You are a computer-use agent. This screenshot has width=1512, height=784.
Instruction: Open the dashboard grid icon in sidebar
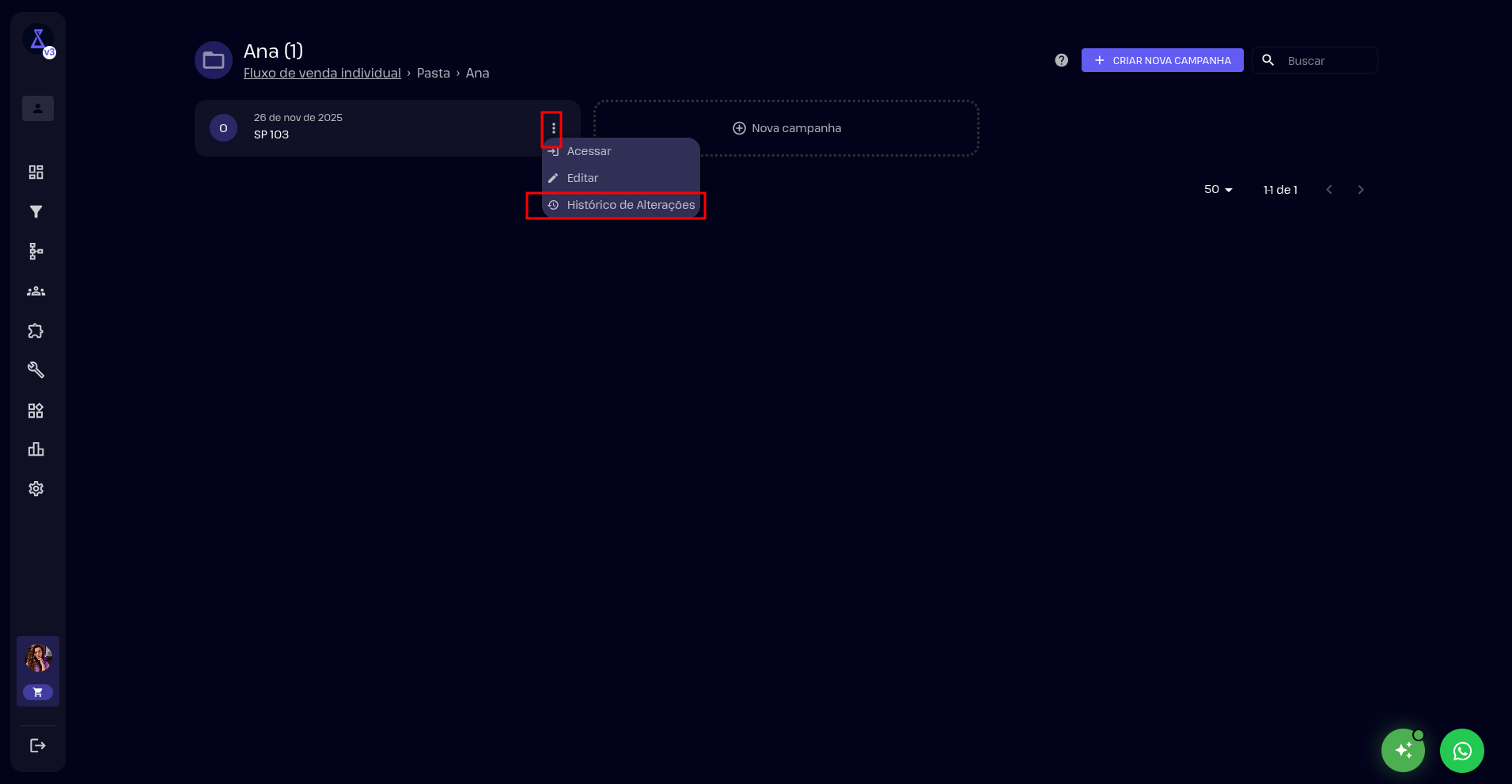click(x=36, y=172)
